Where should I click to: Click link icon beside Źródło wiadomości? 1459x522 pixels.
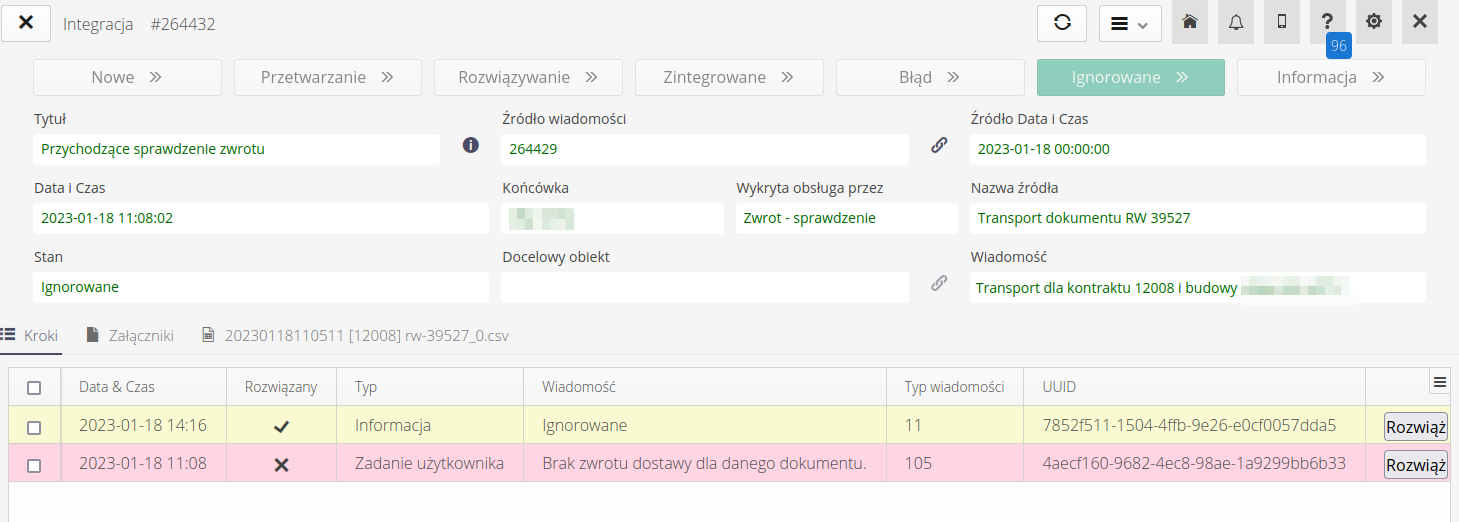[939, 145]
